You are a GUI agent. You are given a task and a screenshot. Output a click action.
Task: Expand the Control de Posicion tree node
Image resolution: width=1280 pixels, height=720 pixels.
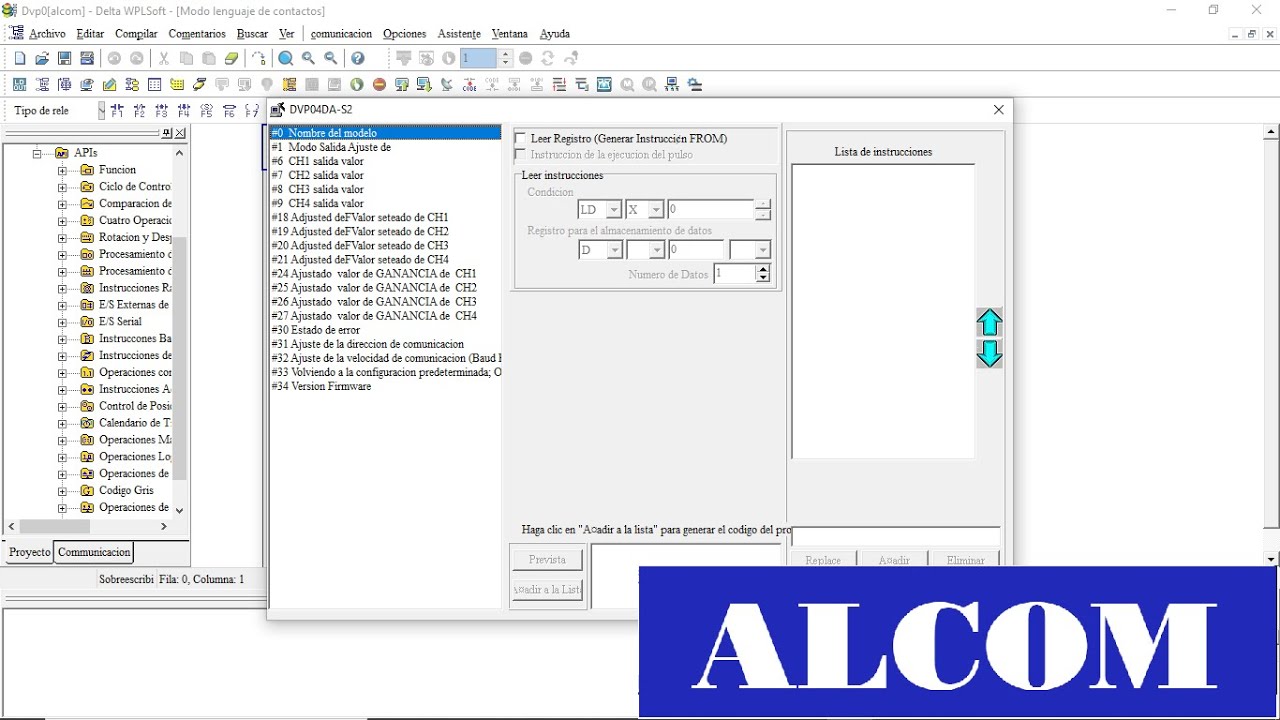pos(62,406)
